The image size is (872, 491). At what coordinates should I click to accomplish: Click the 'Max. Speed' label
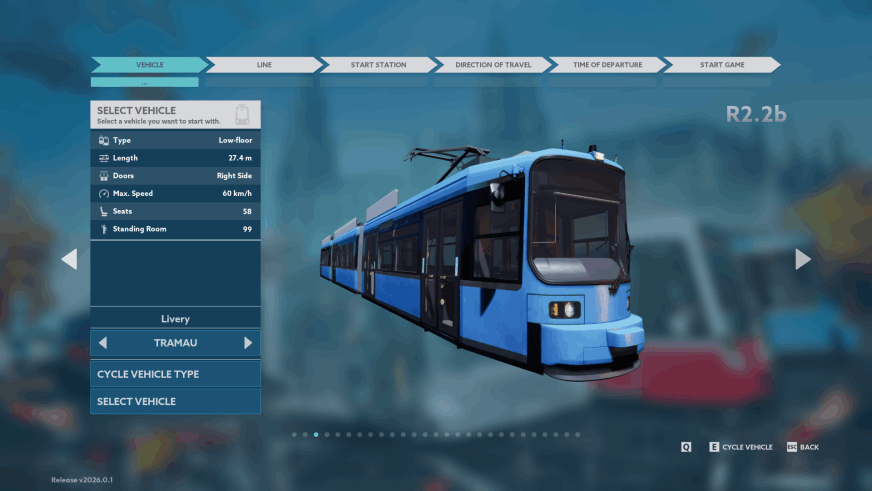click(x=133, y=194)
